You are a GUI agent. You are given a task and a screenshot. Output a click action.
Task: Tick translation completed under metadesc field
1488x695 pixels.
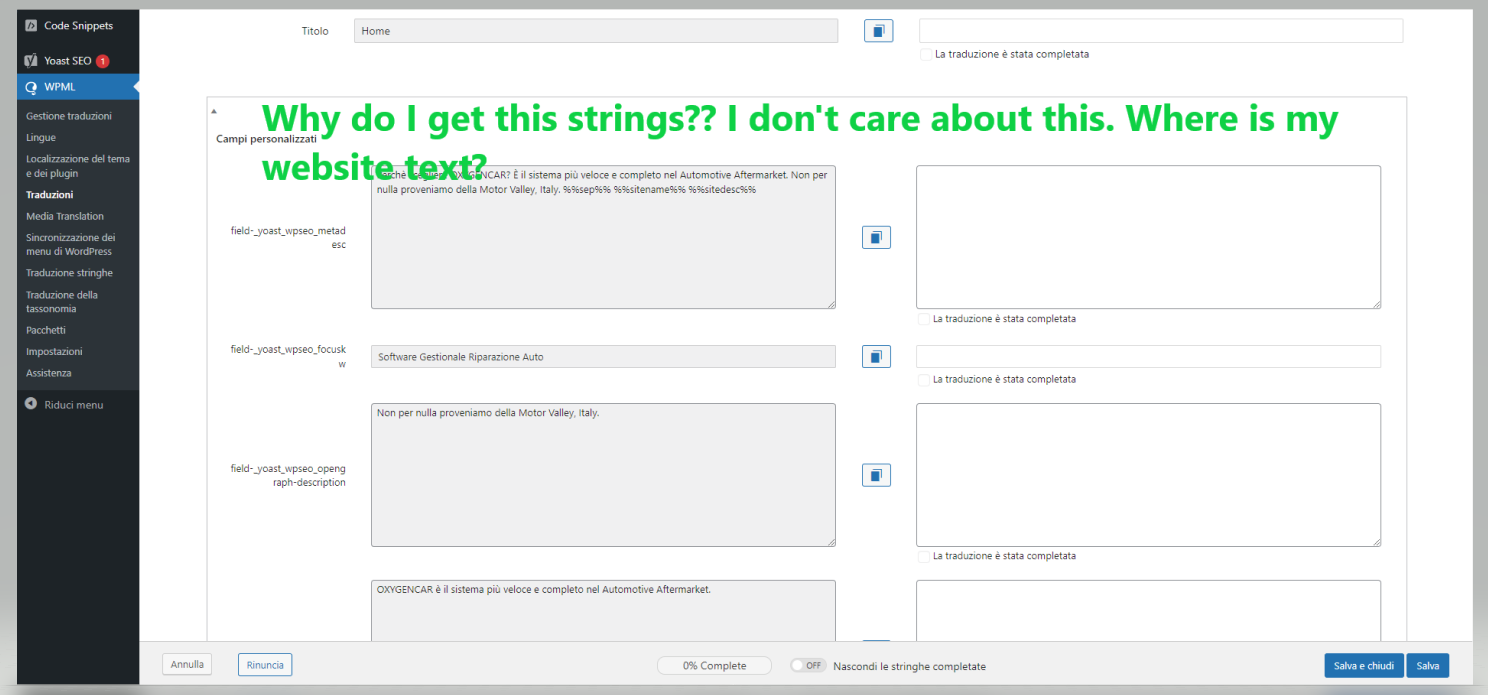click(x=924, y=319)
